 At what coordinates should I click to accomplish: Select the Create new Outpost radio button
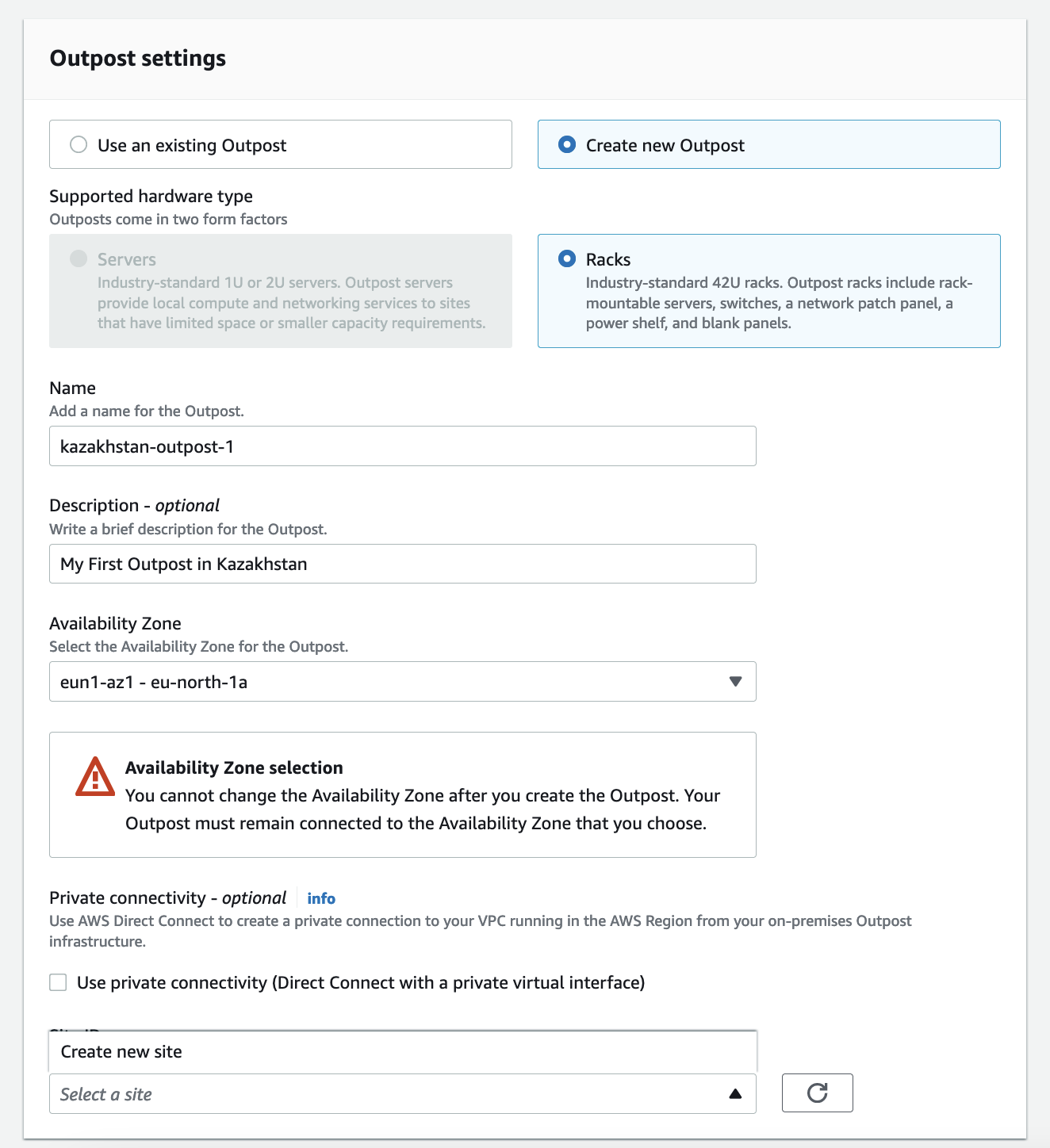tap(567, 144)
